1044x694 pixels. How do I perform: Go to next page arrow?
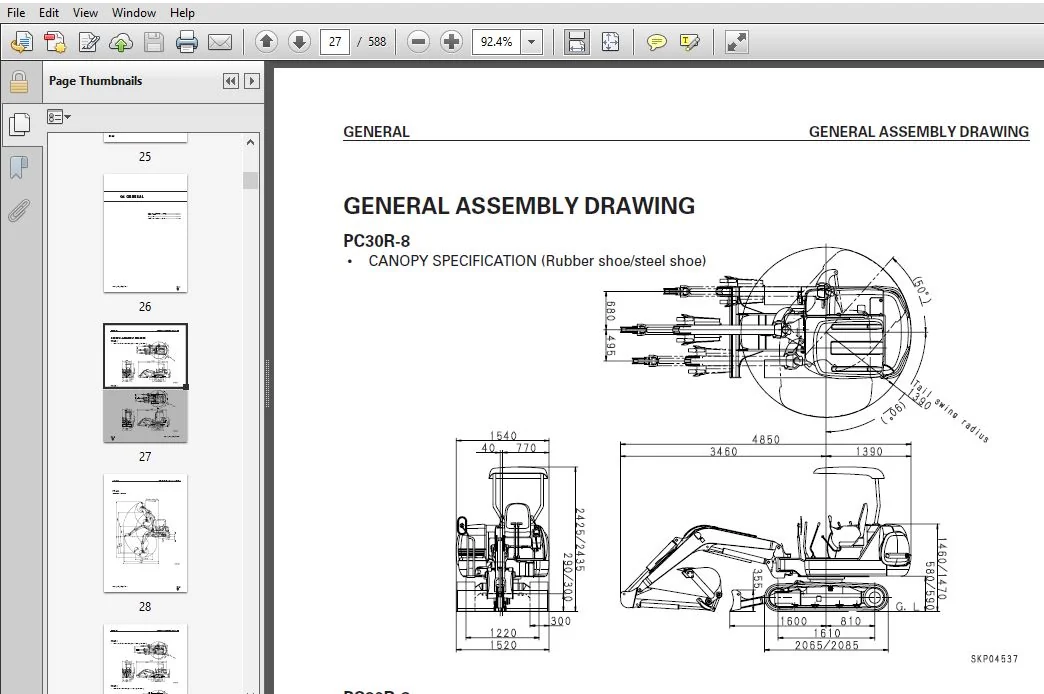tap(300, 42)
